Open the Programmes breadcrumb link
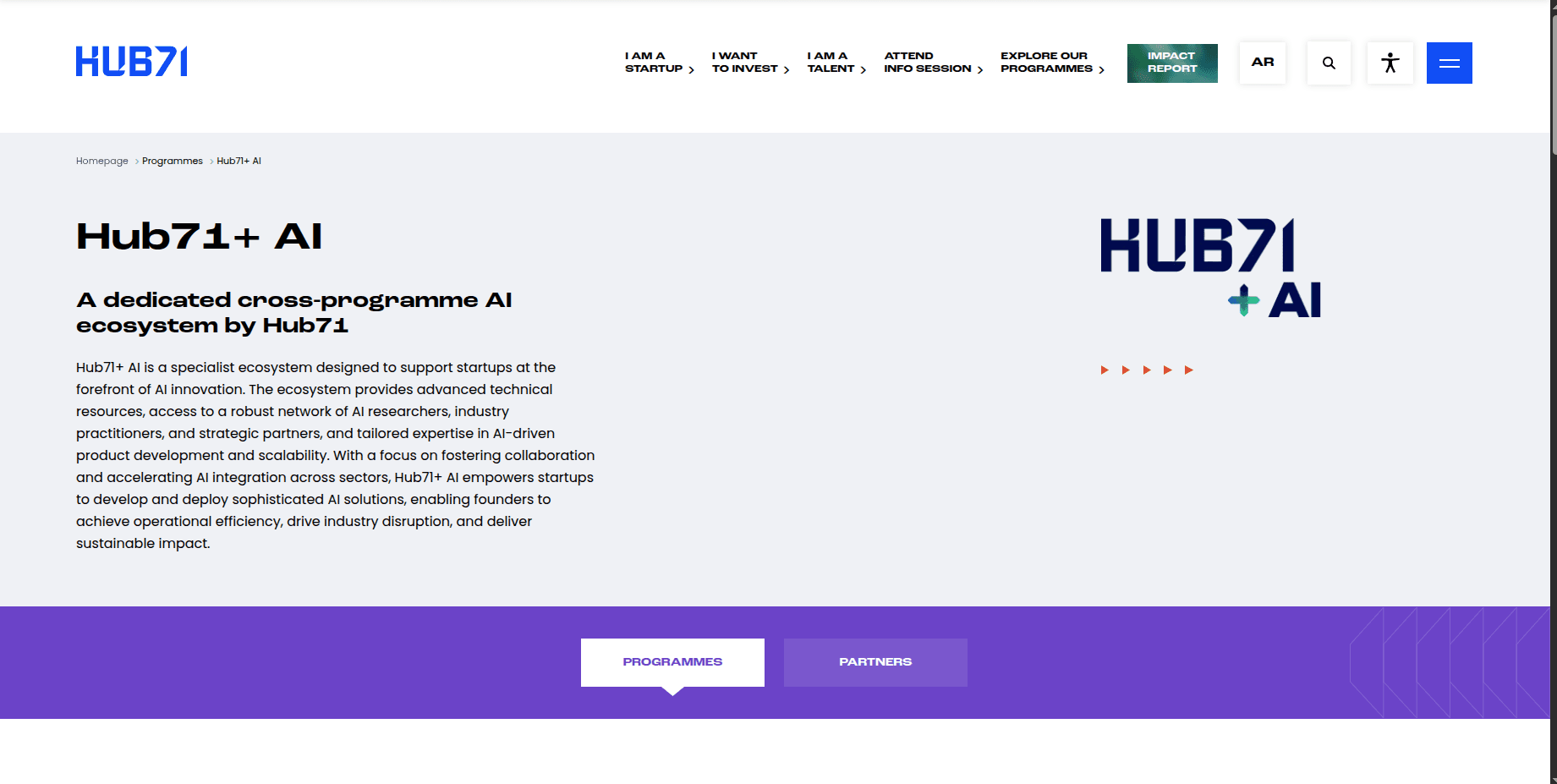 (x=173, y=161)
